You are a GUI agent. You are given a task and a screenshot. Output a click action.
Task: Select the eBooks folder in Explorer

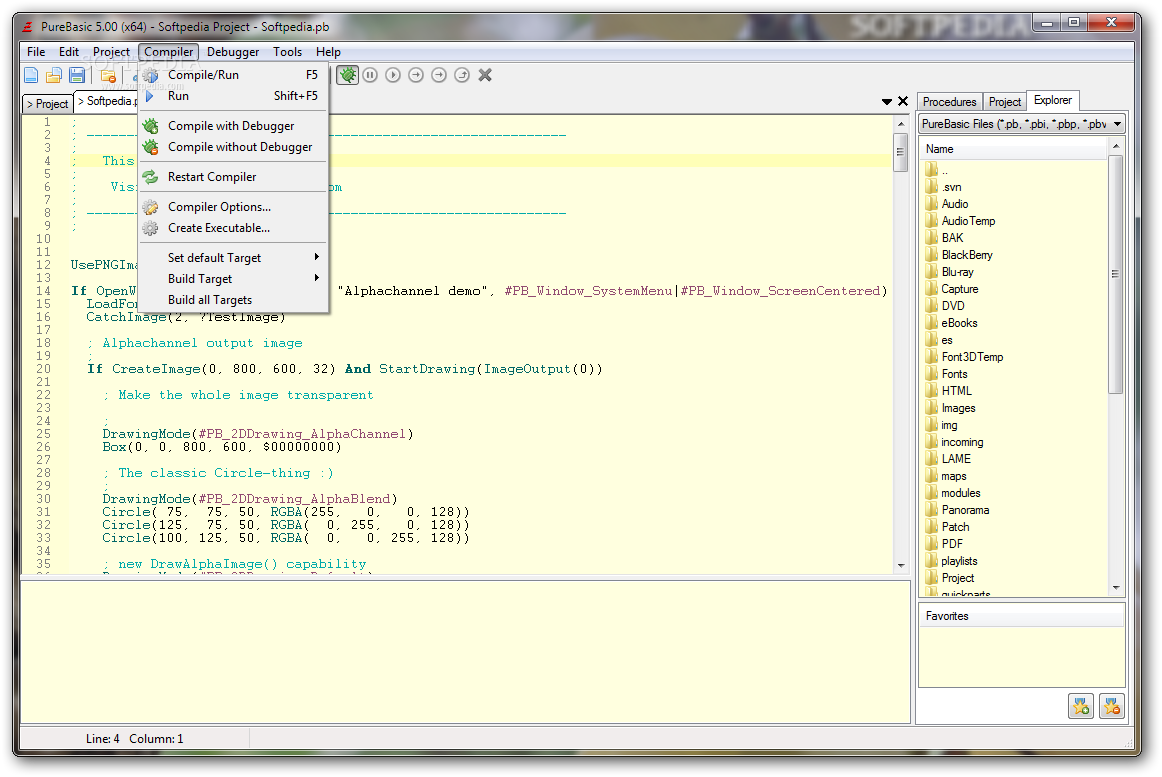pyautogui.click(x=959, y=323)
